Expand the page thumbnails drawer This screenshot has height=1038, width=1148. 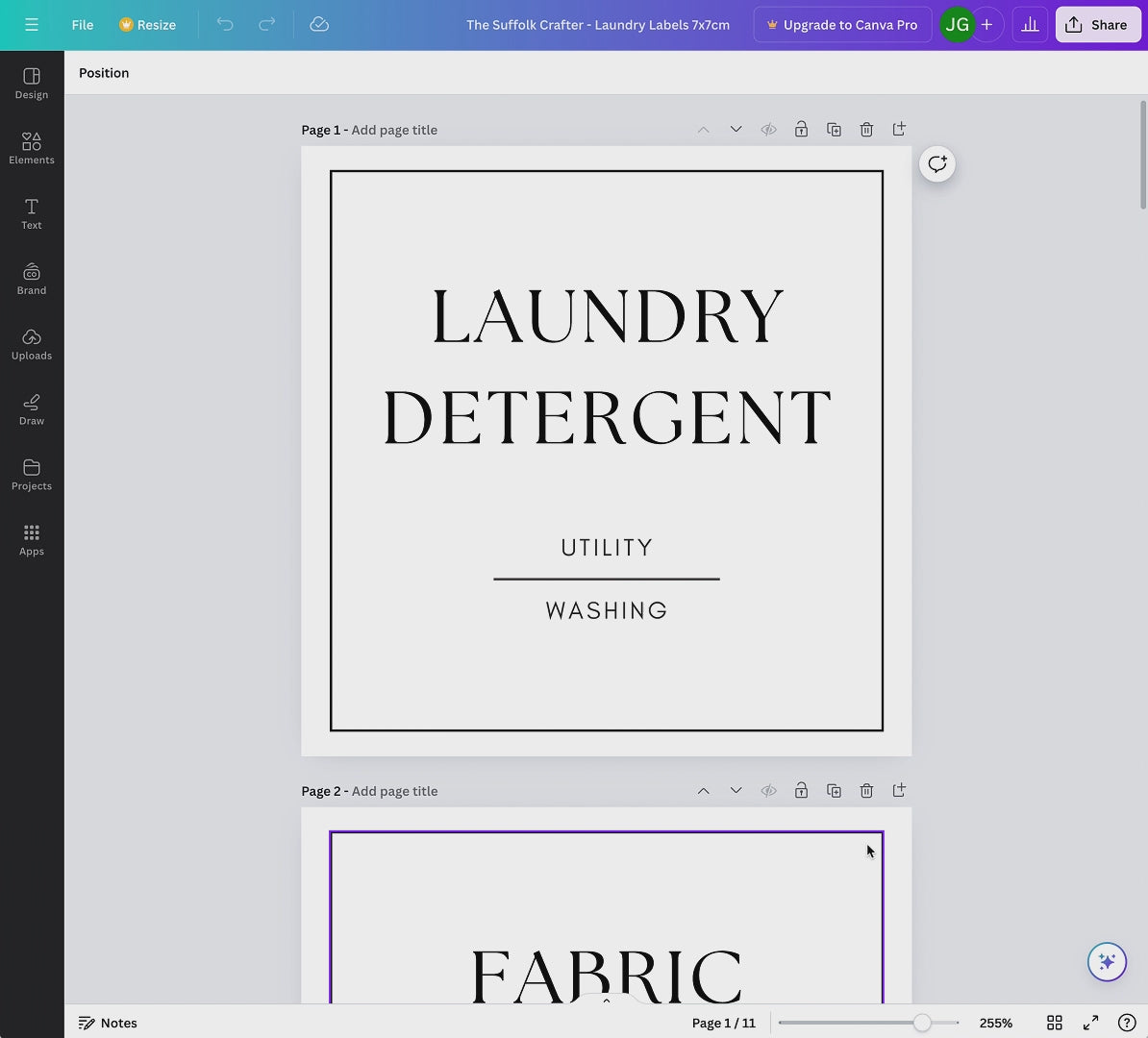coord(607,1000)
